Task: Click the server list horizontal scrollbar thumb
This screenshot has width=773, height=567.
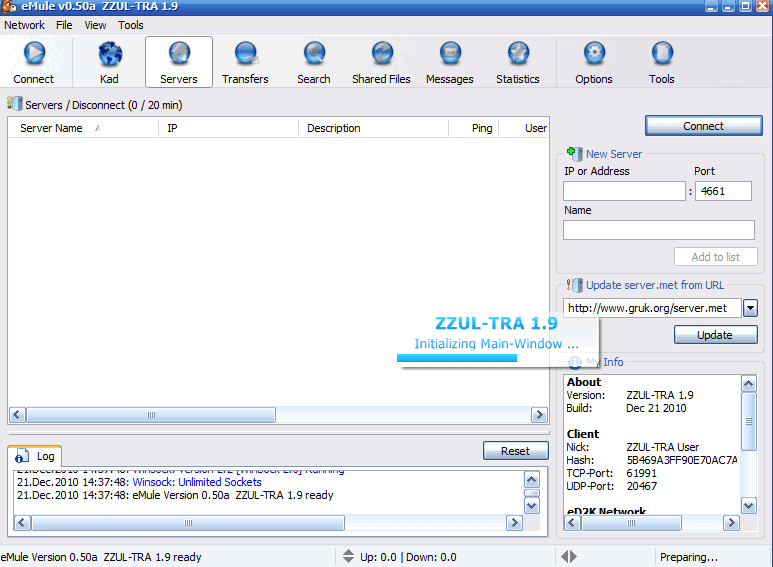Action: pyautogui.click(x=151, y=415)
